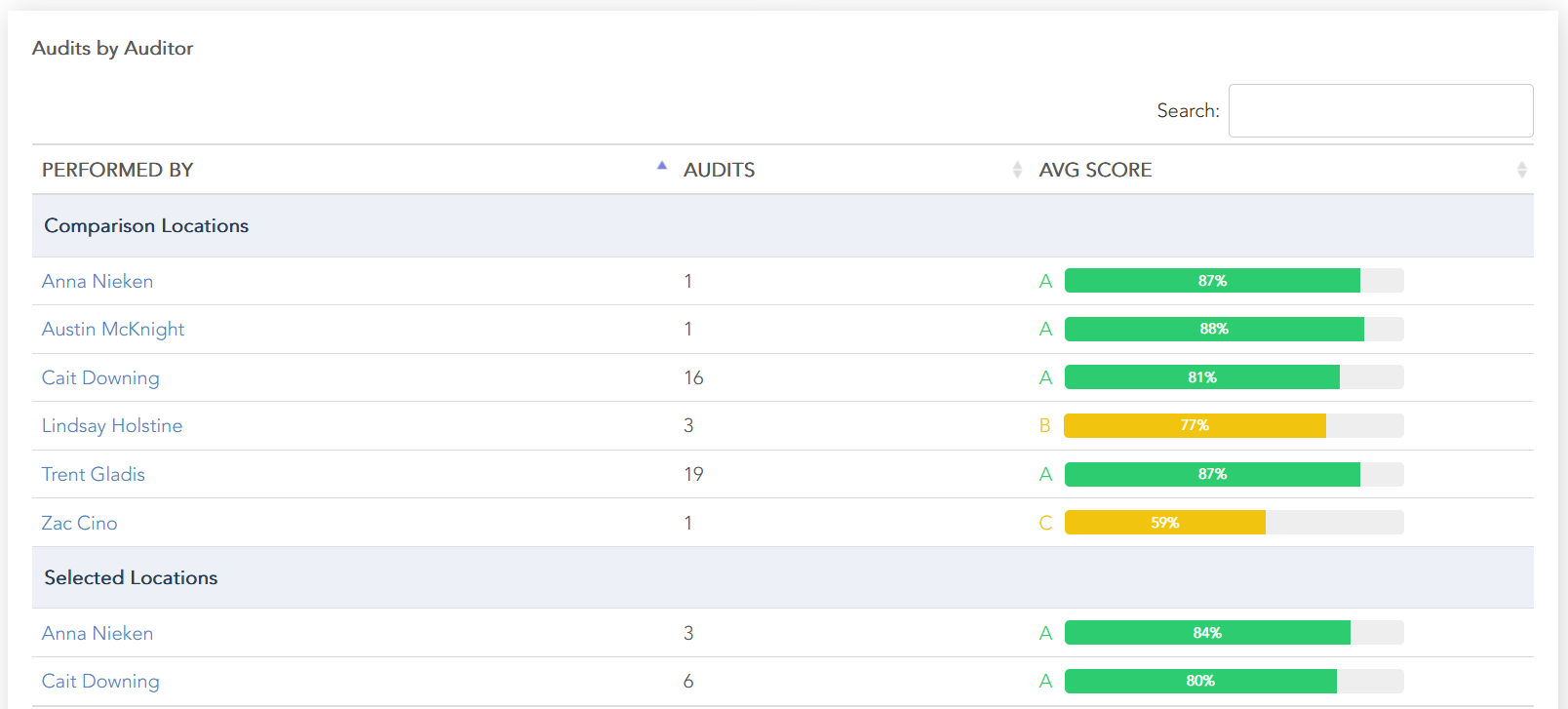This screenshot has height=709, width=1568.
Task: Open Austin McKnight auditor link
Action: [x=113, y=330]
